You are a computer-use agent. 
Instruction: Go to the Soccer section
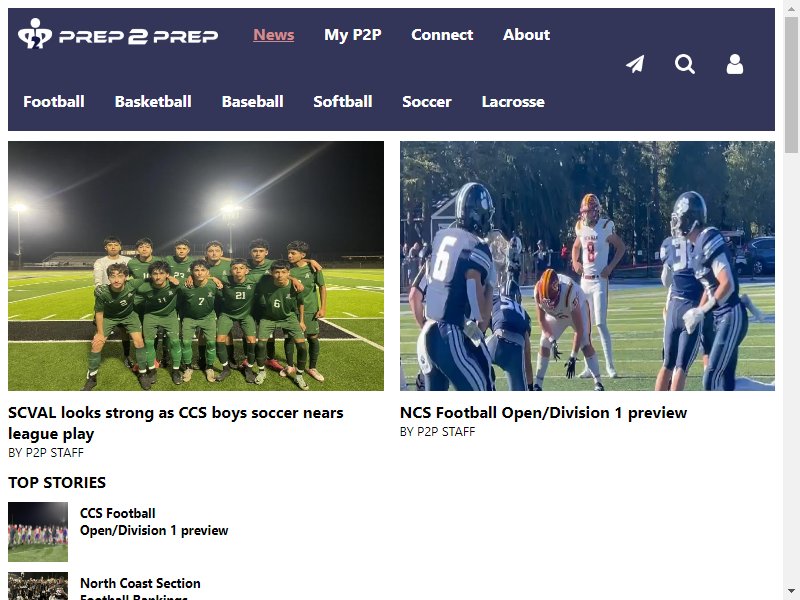pyautogui.click(x=427, y=102)
